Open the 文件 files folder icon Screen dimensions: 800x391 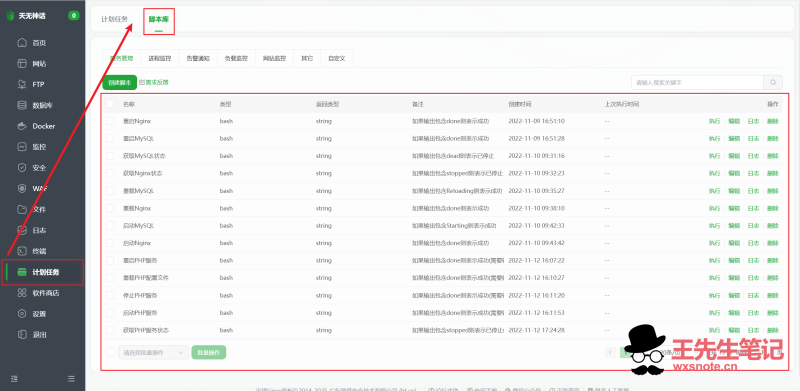(x=22, y=209)
